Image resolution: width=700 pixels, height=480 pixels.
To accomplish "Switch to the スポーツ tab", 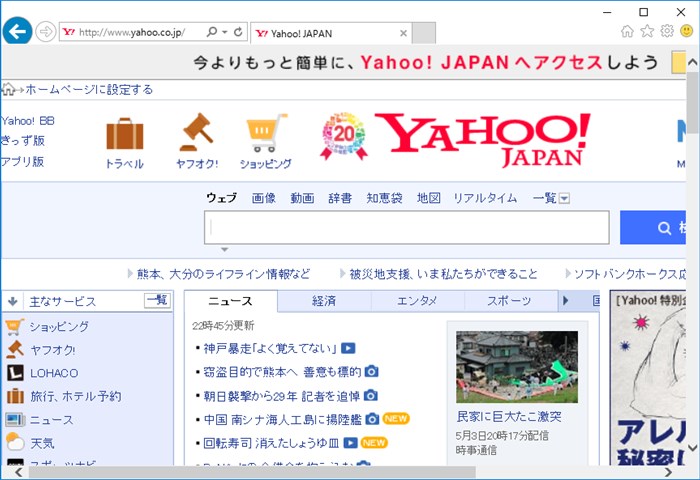I will 511,301.
